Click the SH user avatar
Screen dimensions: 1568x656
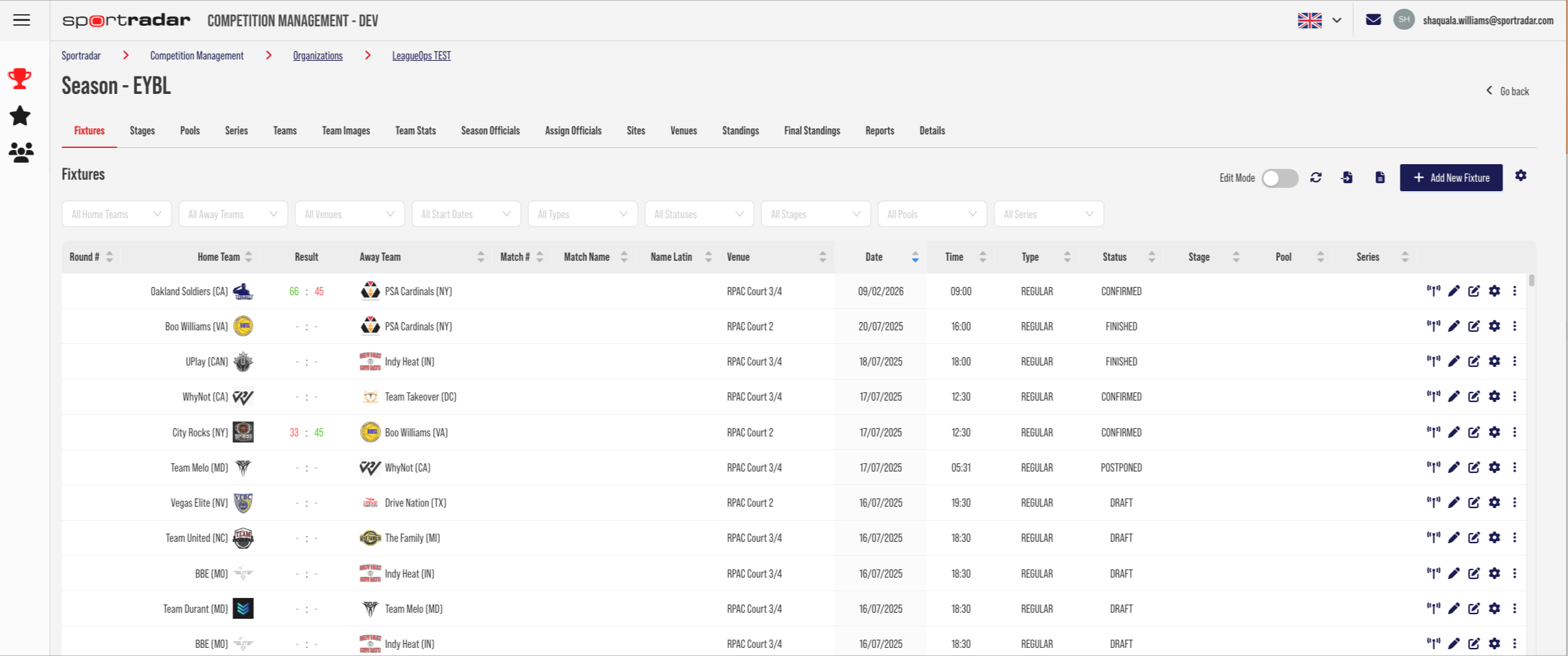[x=1404, y=20]
